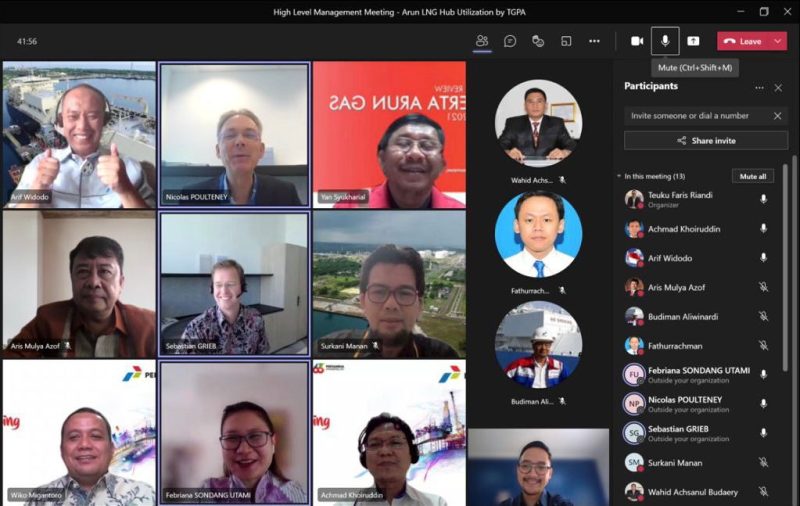Open the participants panel icon in toolbar
This screenshot has width=800, height=506.
point(482,41)
